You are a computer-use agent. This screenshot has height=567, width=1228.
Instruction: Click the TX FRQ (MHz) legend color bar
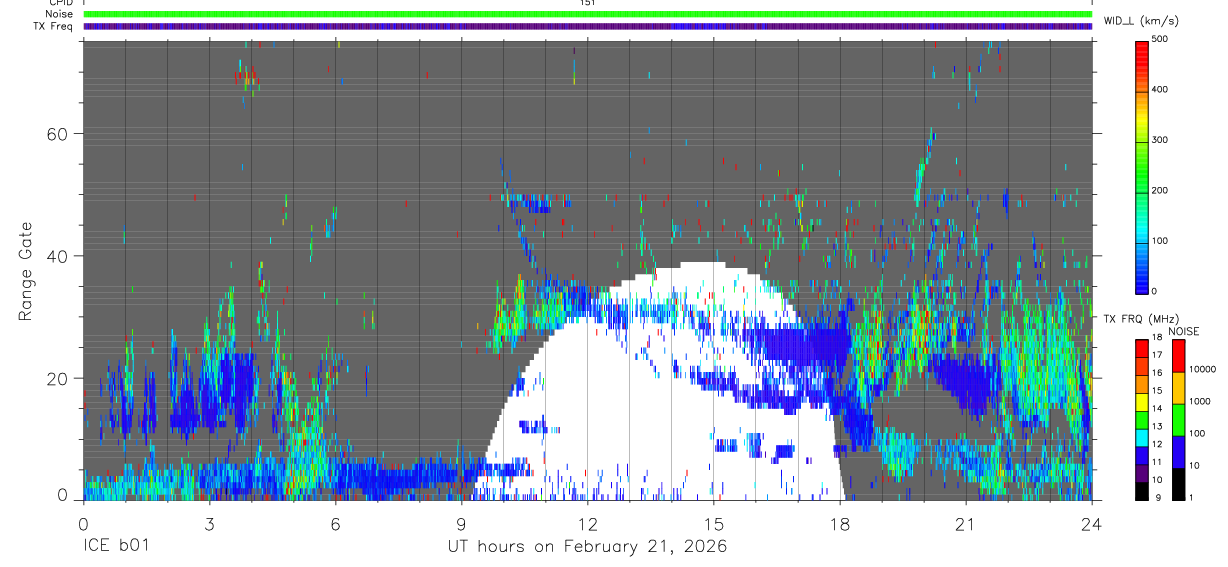[1142, 420]
